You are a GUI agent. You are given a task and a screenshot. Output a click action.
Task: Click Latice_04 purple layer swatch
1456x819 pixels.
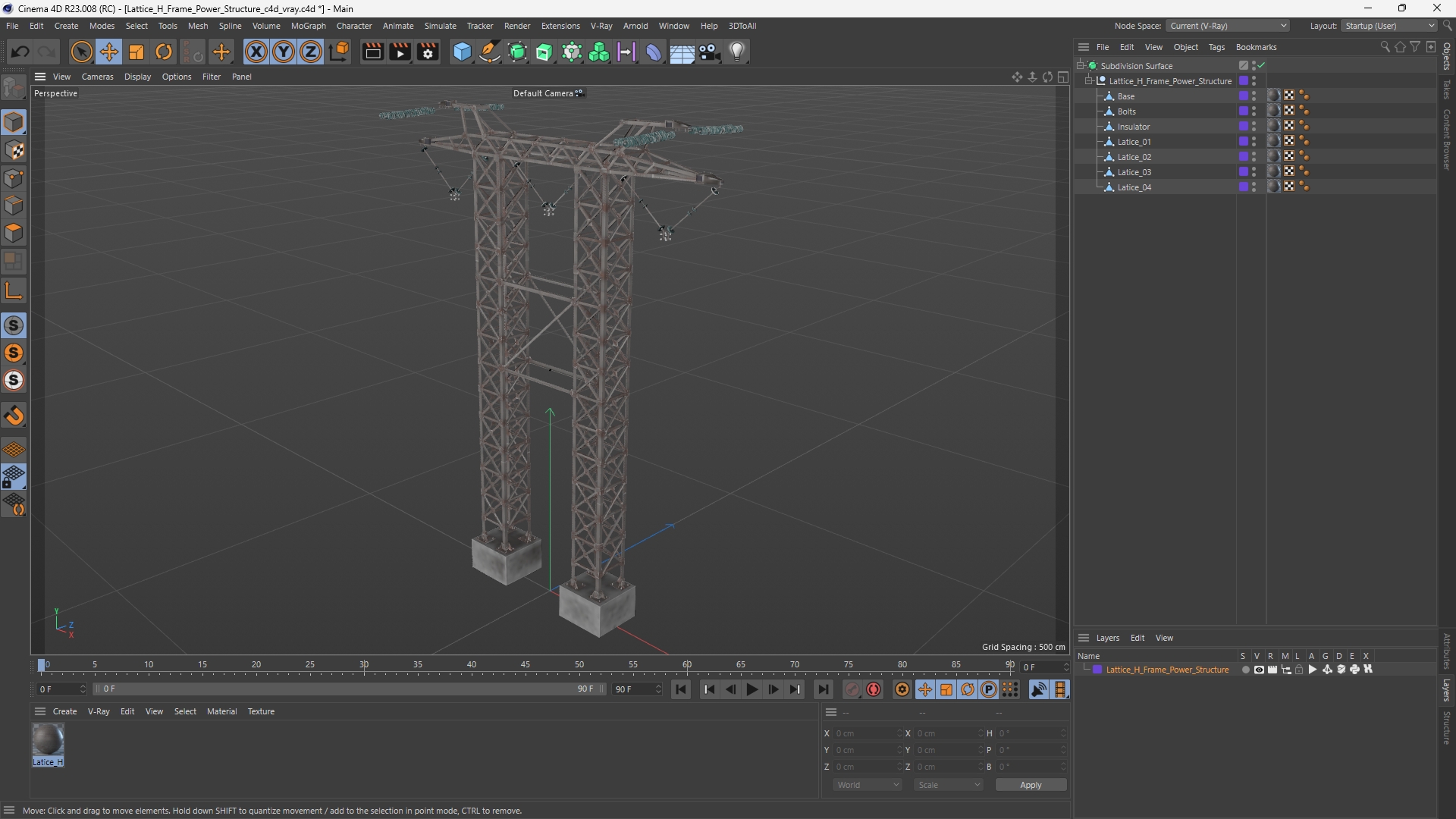pyautogui.click(x=1244, y=187)
